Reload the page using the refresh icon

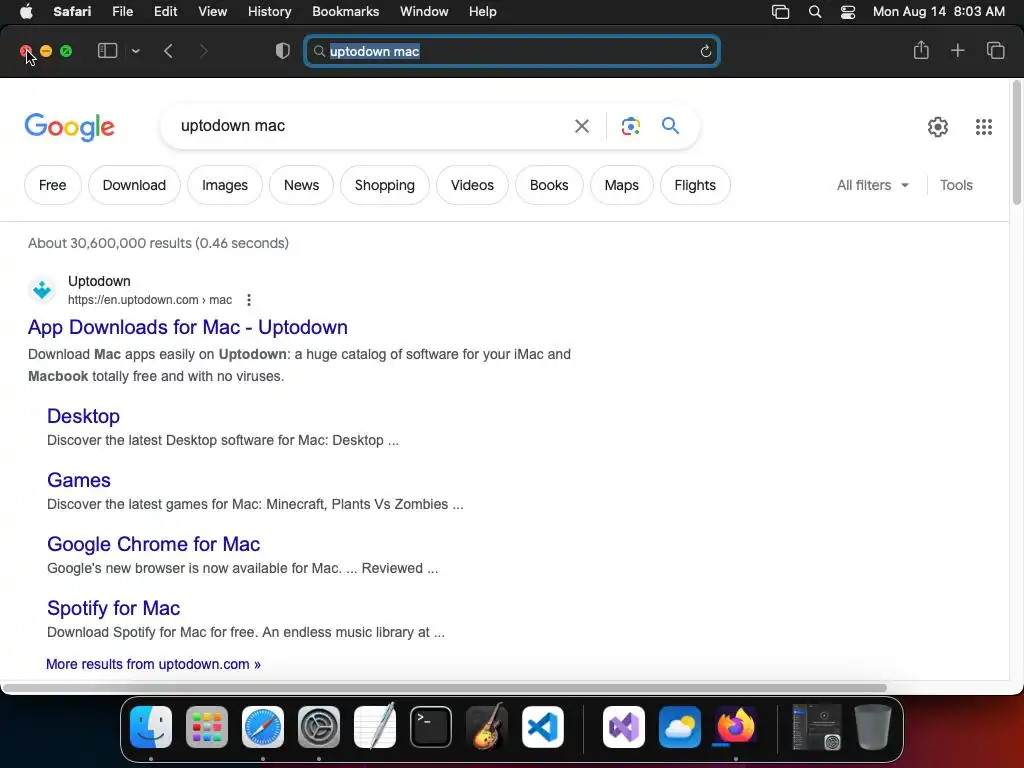tap(705, 51)
